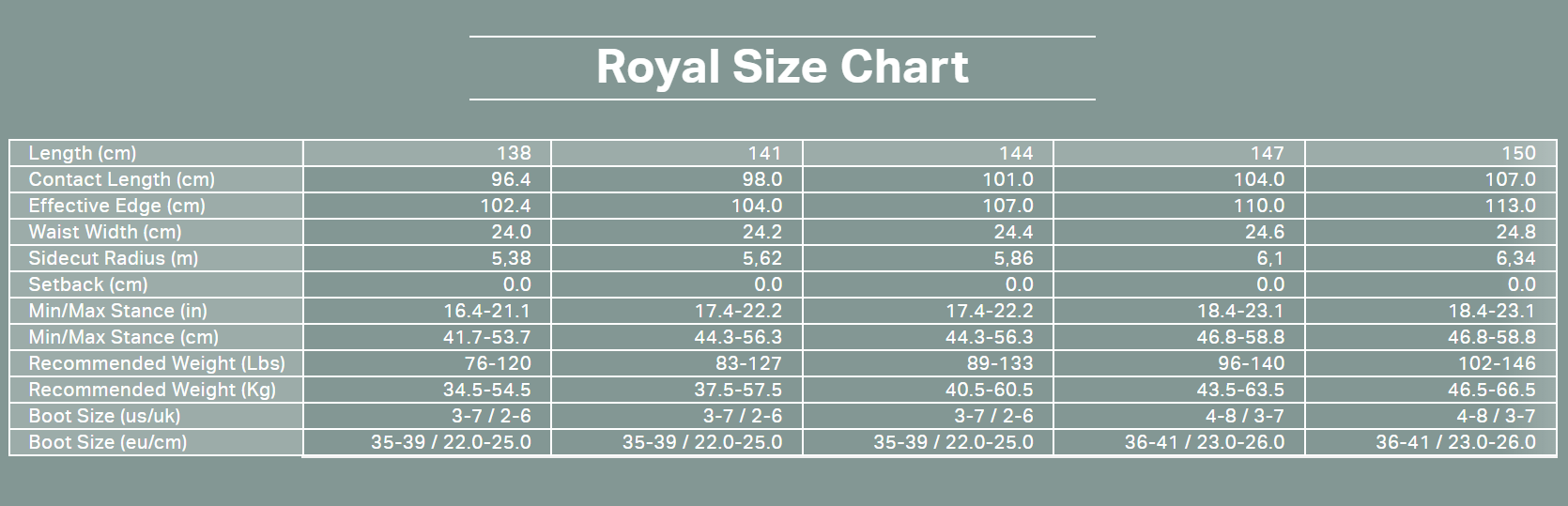
Task: Select the Length (cm) row label
Action: (83, 153)
